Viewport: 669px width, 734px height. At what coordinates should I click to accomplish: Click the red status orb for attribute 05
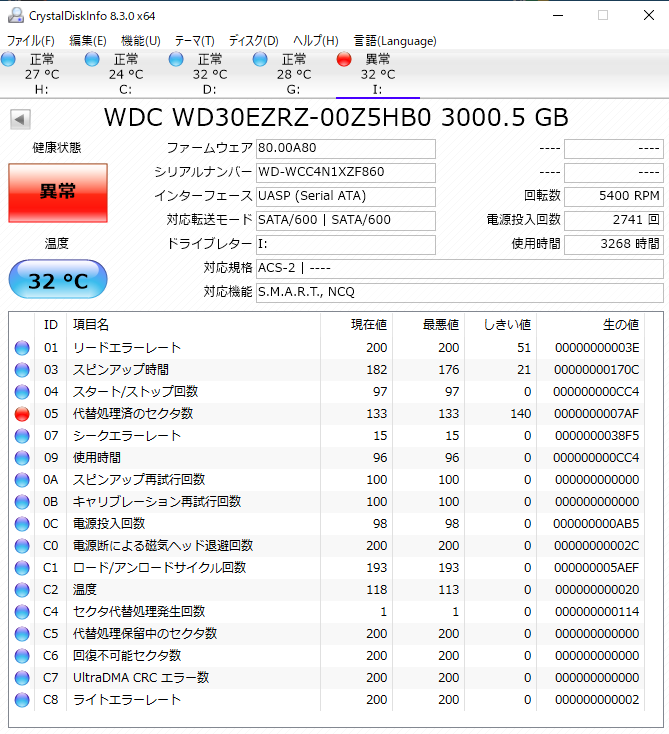[x=22, y=414]
